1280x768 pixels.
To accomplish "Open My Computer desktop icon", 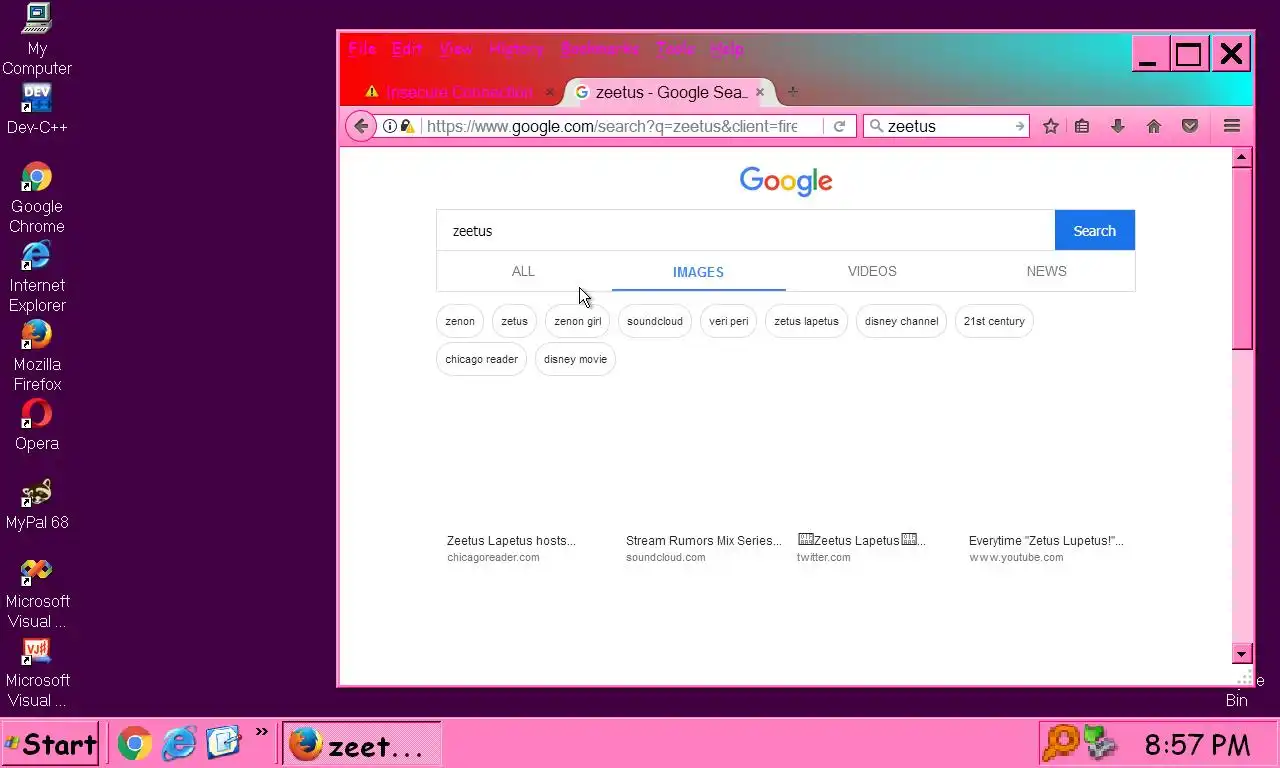I will pyautogui.click(x=37, y=39).
